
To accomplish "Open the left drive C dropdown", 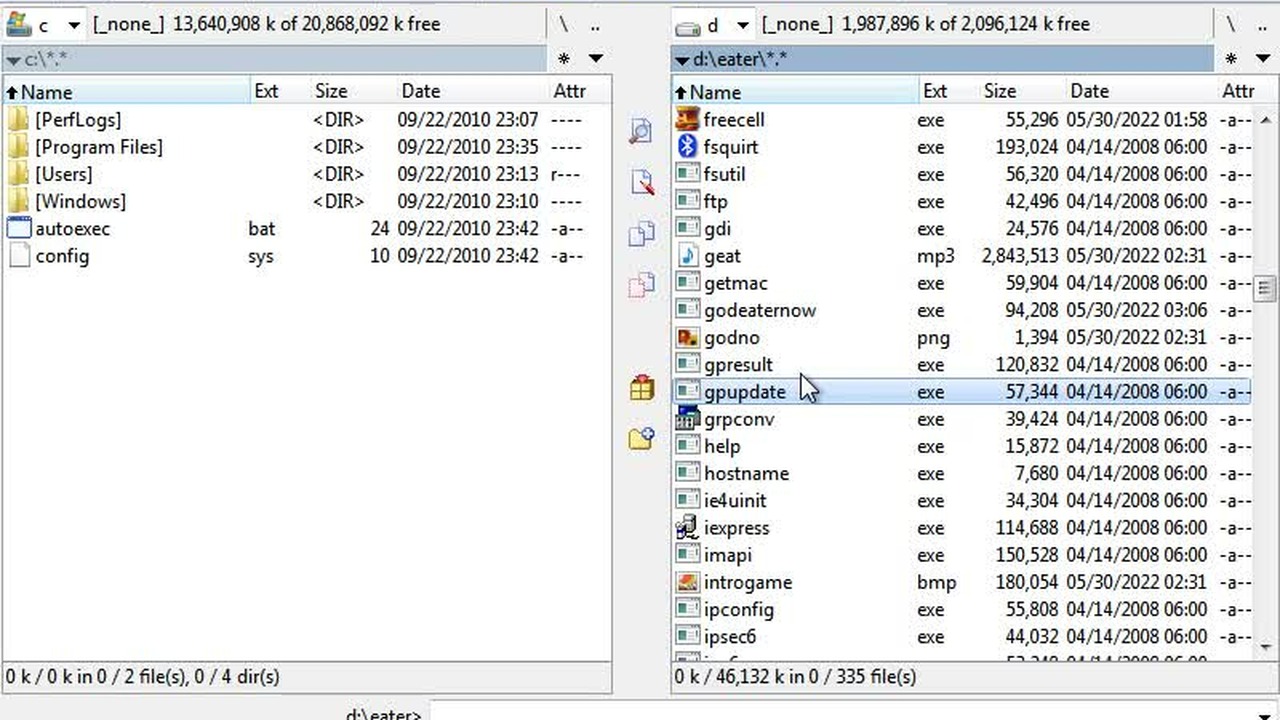I will pyautogui.click(x=73, y=25).
